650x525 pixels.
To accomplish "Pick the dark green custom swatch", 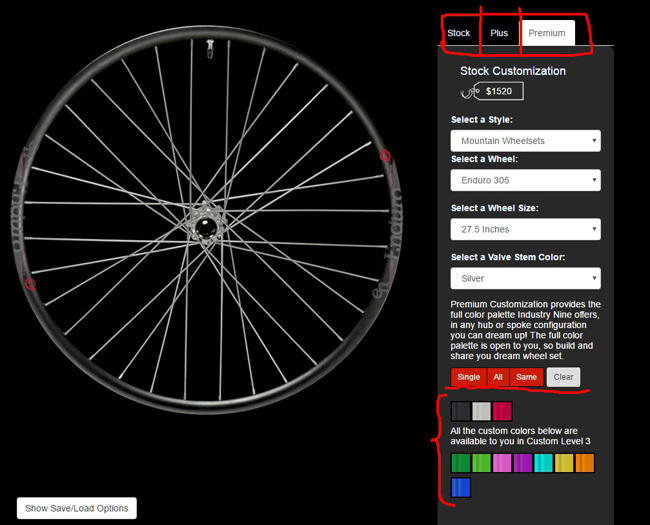I will point(460,463).
